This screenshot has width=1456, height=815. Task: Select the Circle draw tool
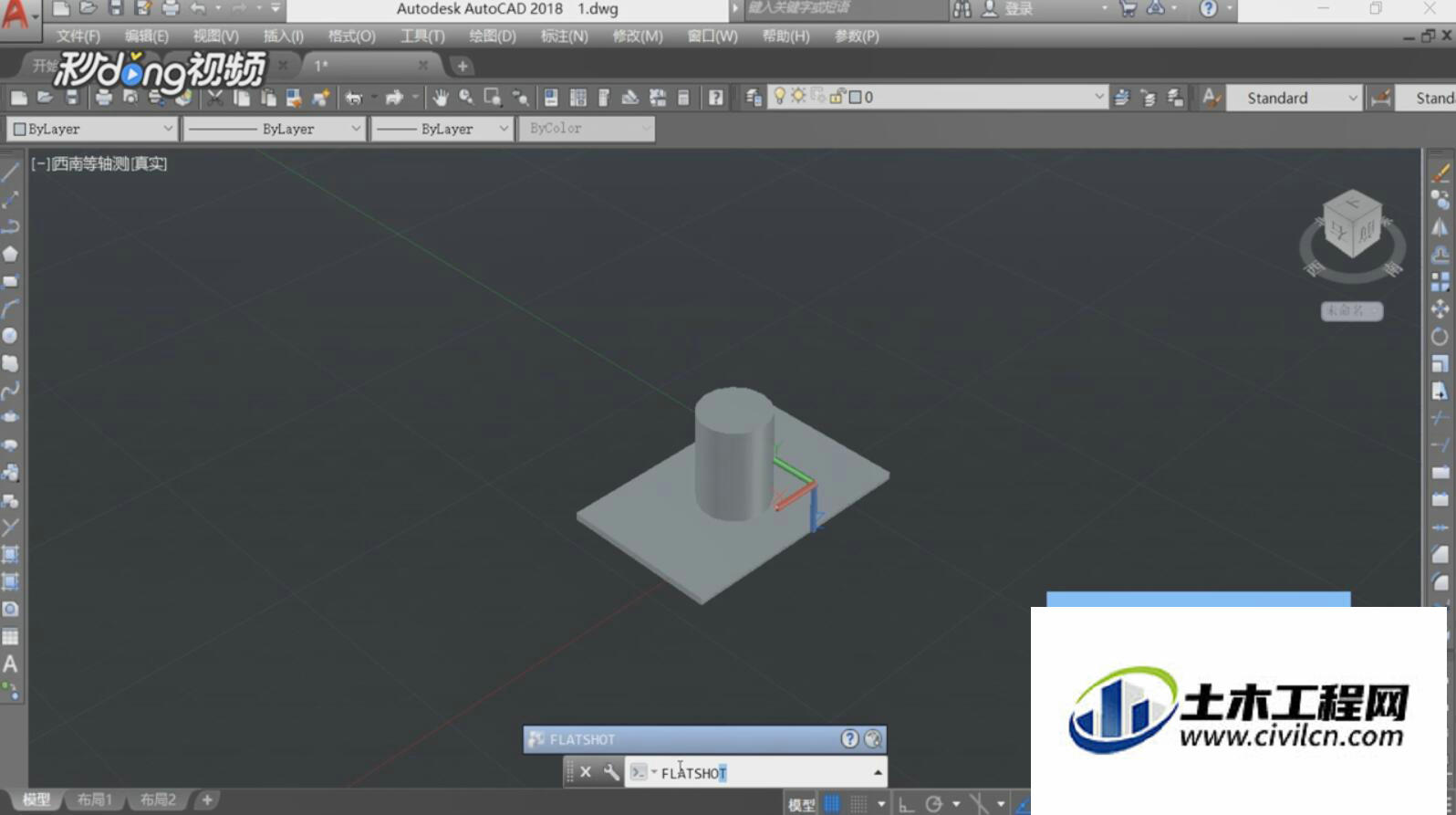coord(11,336)
